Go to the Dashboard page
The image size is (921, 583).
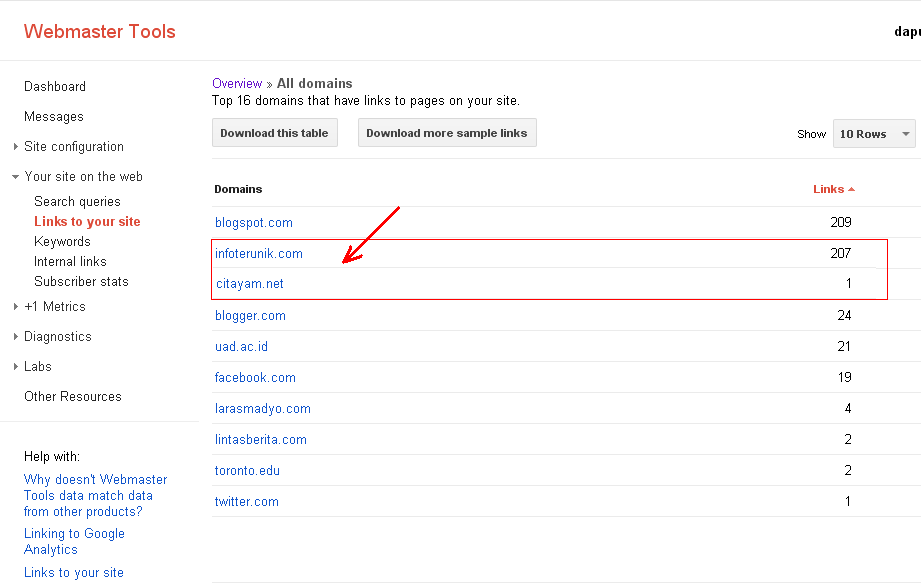pos(55,86)
